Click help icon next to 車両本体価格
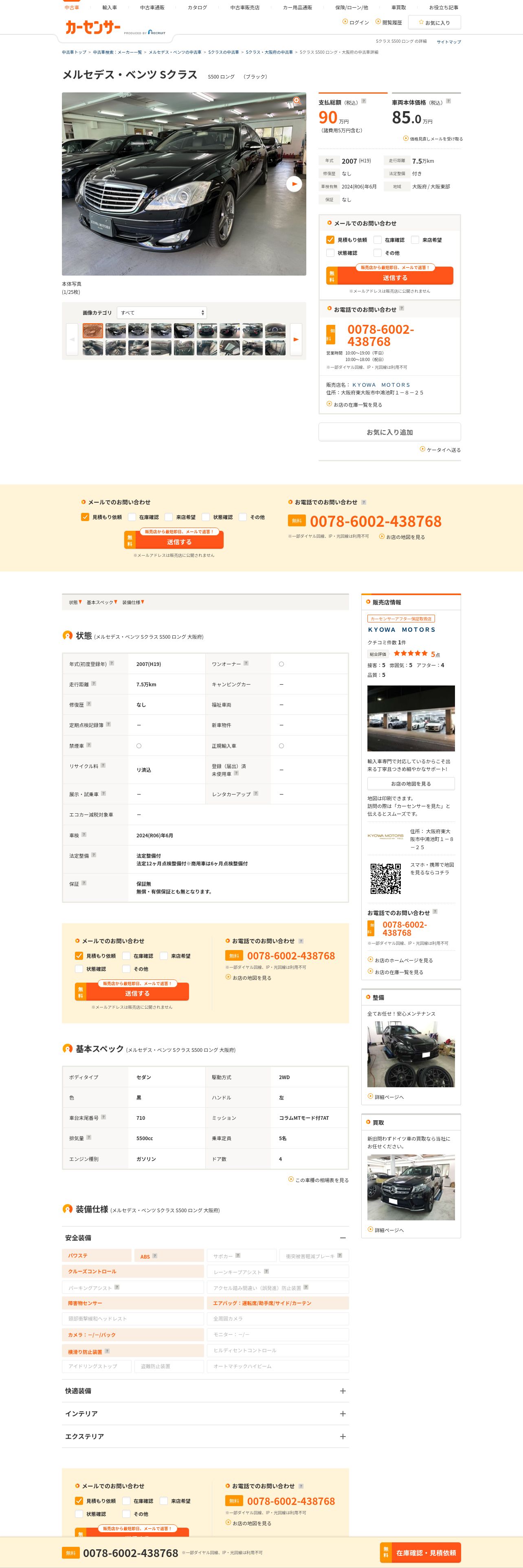This screenshot has height=1568, width=523. (449, 101)
